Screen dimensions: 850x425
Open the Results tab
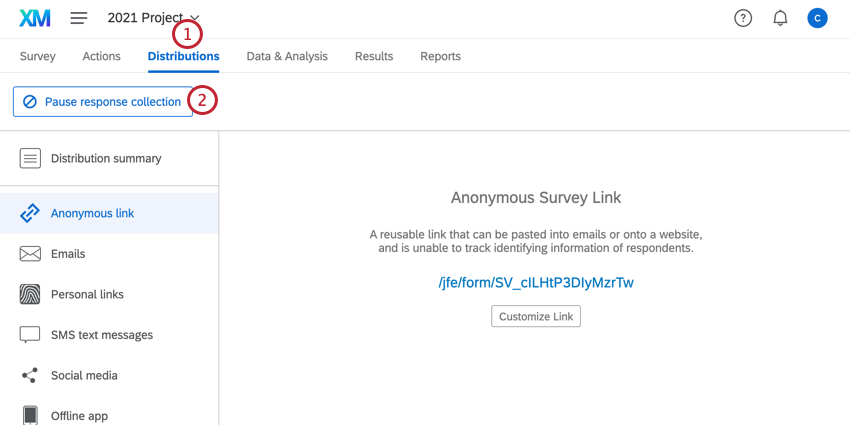[374, 56]
